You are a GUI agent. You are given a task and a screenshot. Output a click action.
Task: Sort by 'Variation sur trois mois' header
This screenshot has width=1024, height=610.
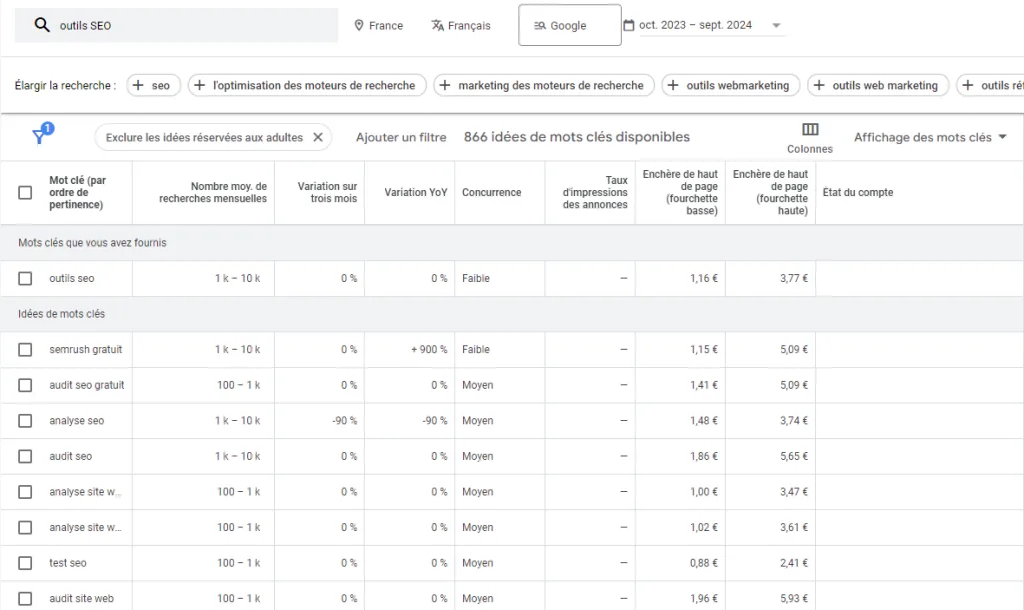click(x=327, y=193)
